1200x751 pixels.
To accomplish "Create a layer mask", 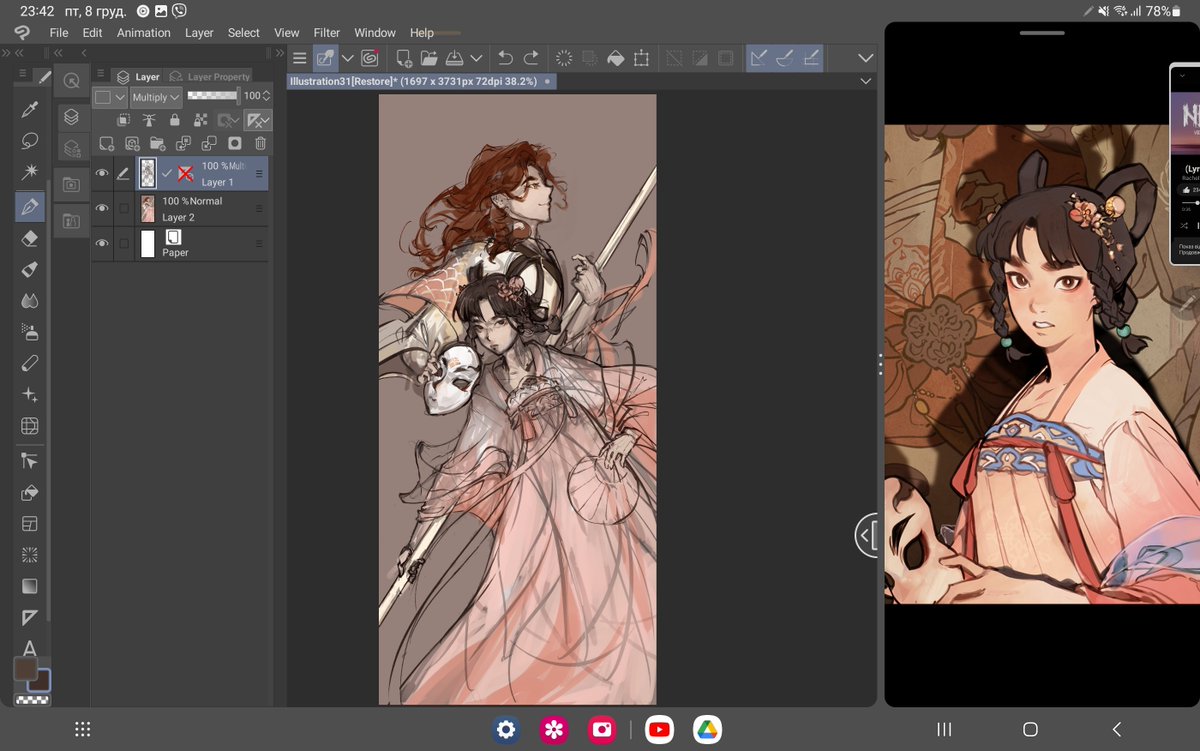I will 234,144.
